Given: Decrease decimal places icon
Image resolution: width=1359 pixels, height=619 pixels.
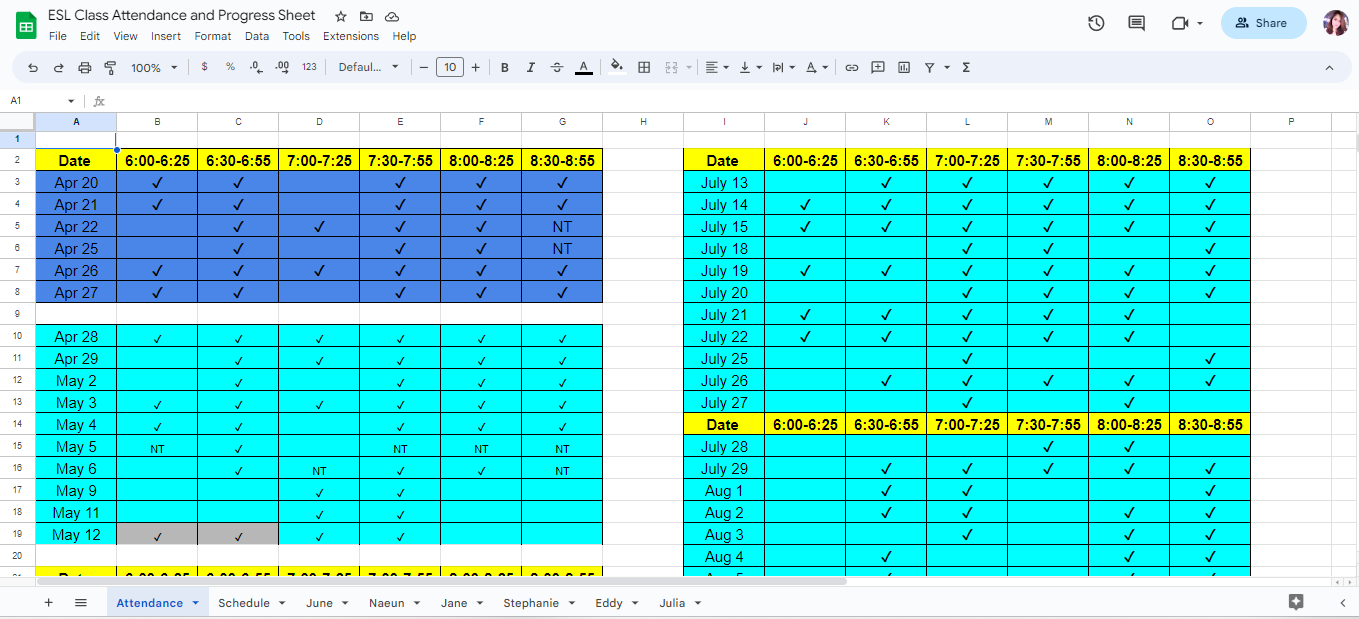Looking at the screenshot, I should (256, 67).
